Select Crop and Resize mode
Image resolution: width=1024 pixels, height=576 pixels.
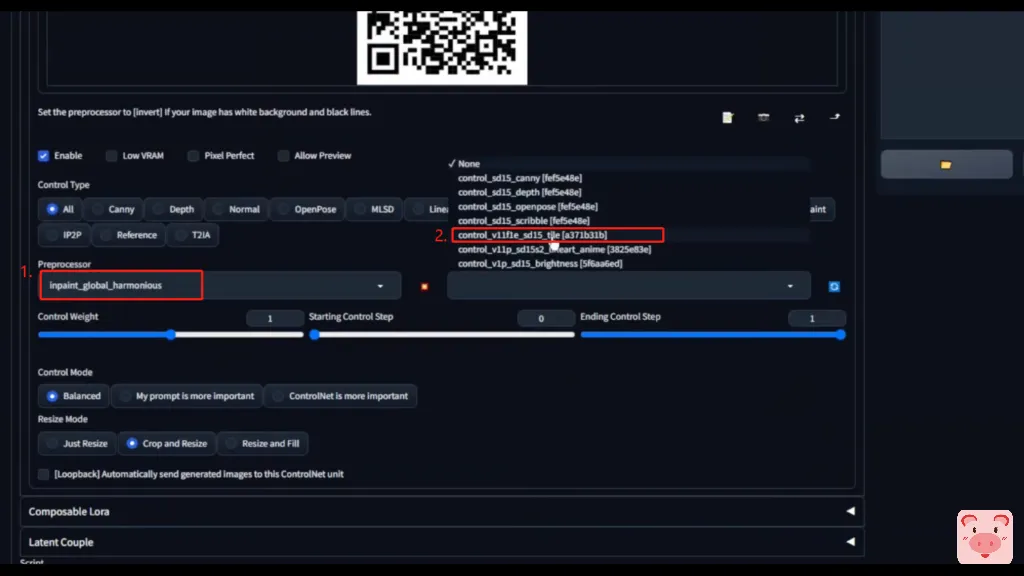167,443
